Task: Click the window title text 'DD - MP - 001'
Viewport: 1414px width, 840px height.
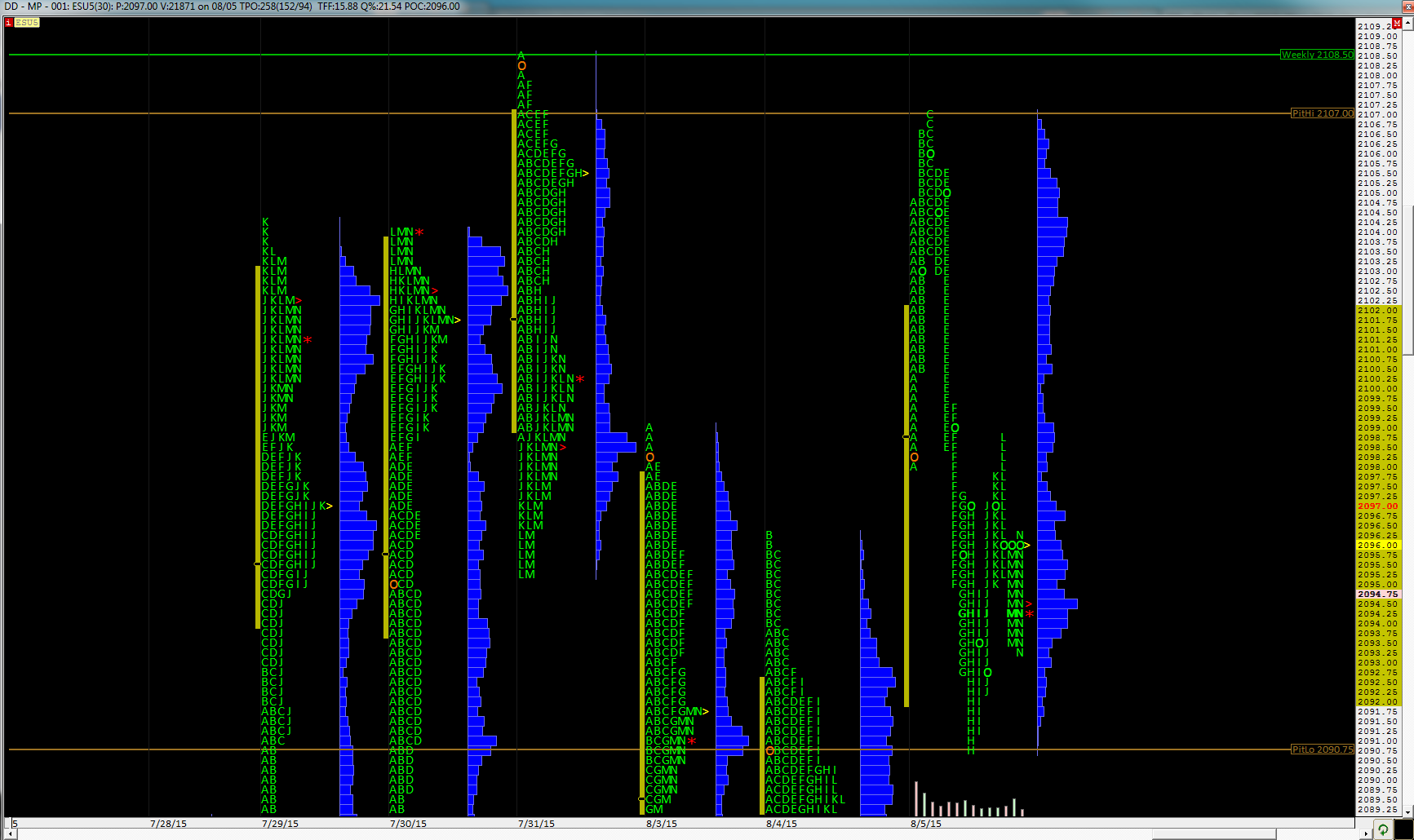Action: pos(36,7)
